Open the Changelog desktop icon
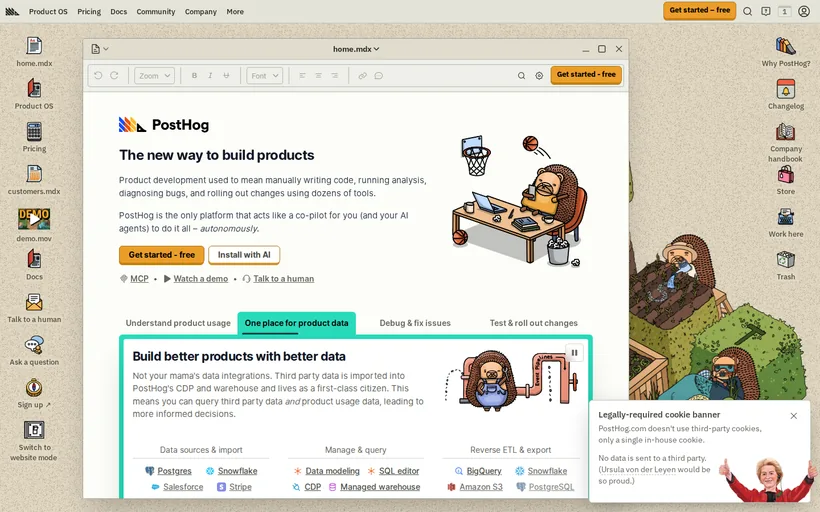Viewport: 820px width, 512px height. [x=785, y=89]
